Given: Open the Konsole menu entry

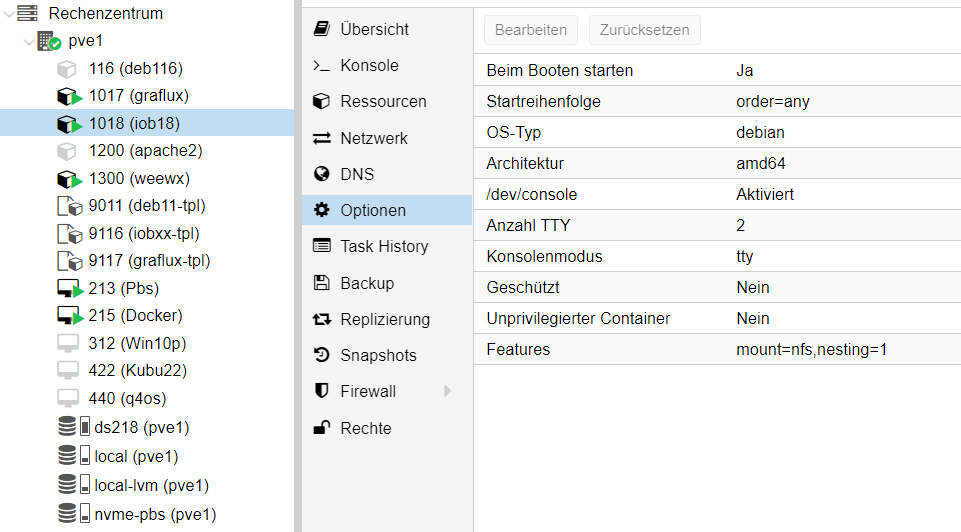Looking at the screenshot, I should pyautogui.click(x=369, y=66).
